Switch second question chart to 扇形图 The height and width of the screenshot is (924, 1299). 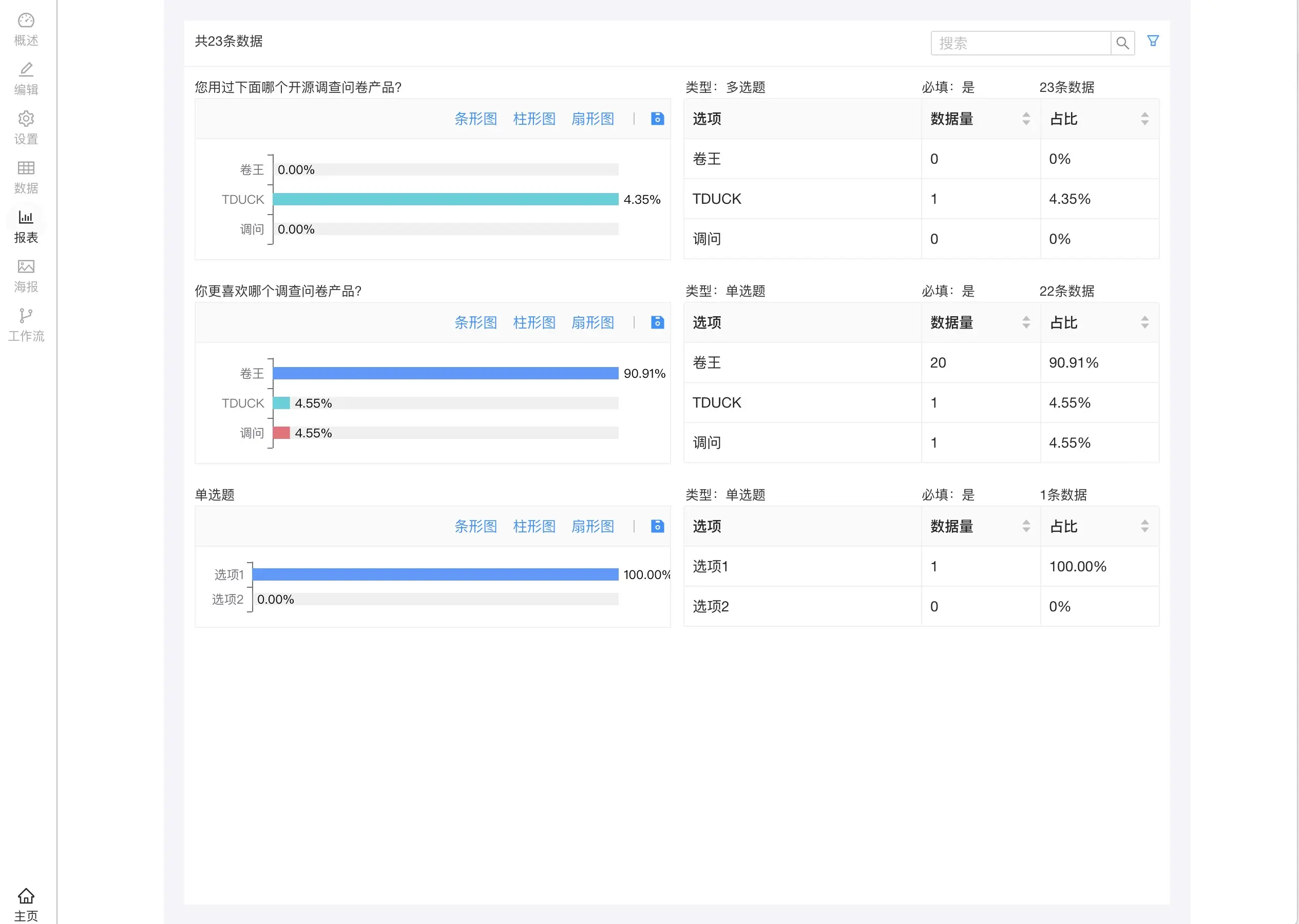click(593, 322)
